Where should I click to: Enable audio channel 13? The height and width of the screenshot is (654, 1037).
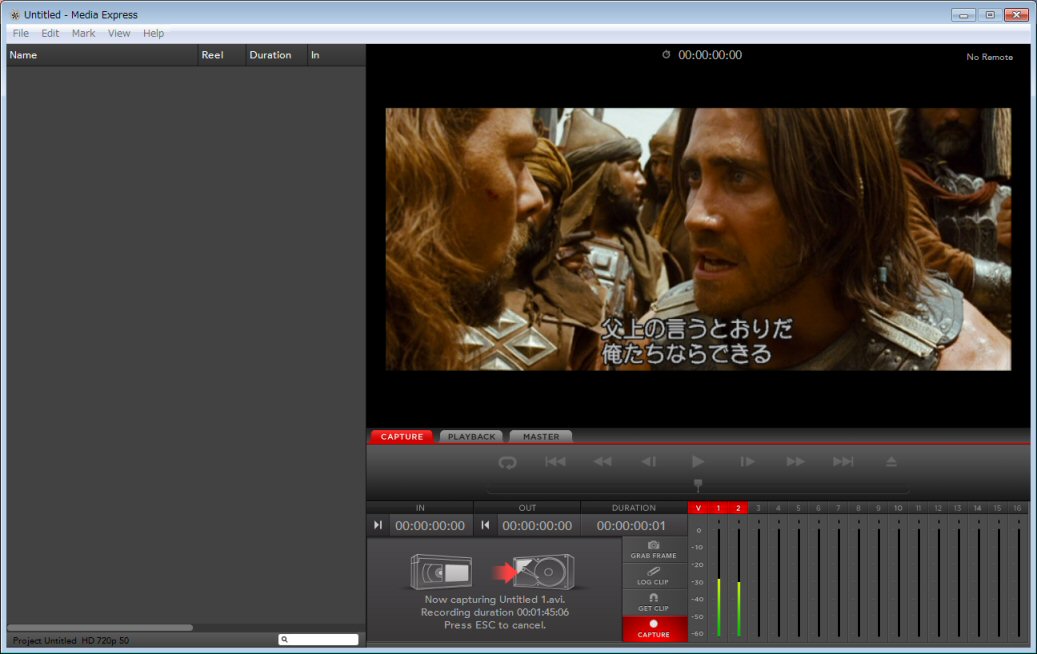click(958, 508)
